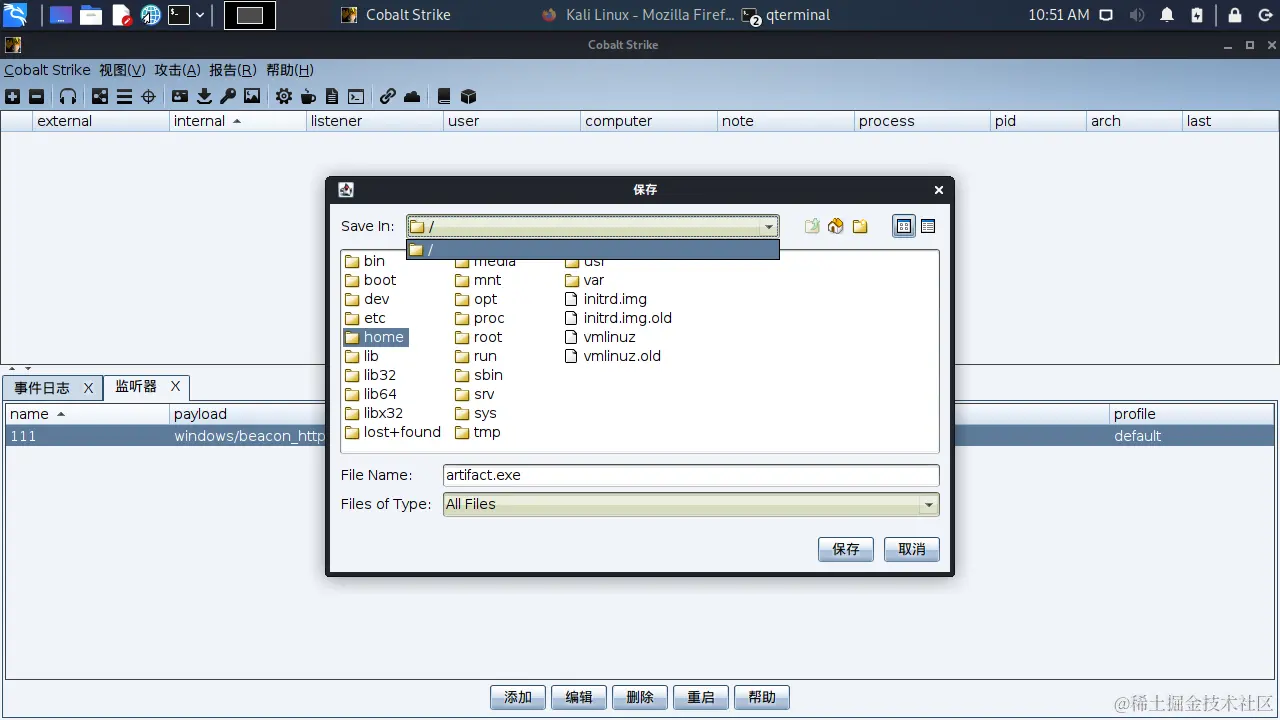Click the gear Generate Executable icon

pyautogui.click(x=284, y=97)
